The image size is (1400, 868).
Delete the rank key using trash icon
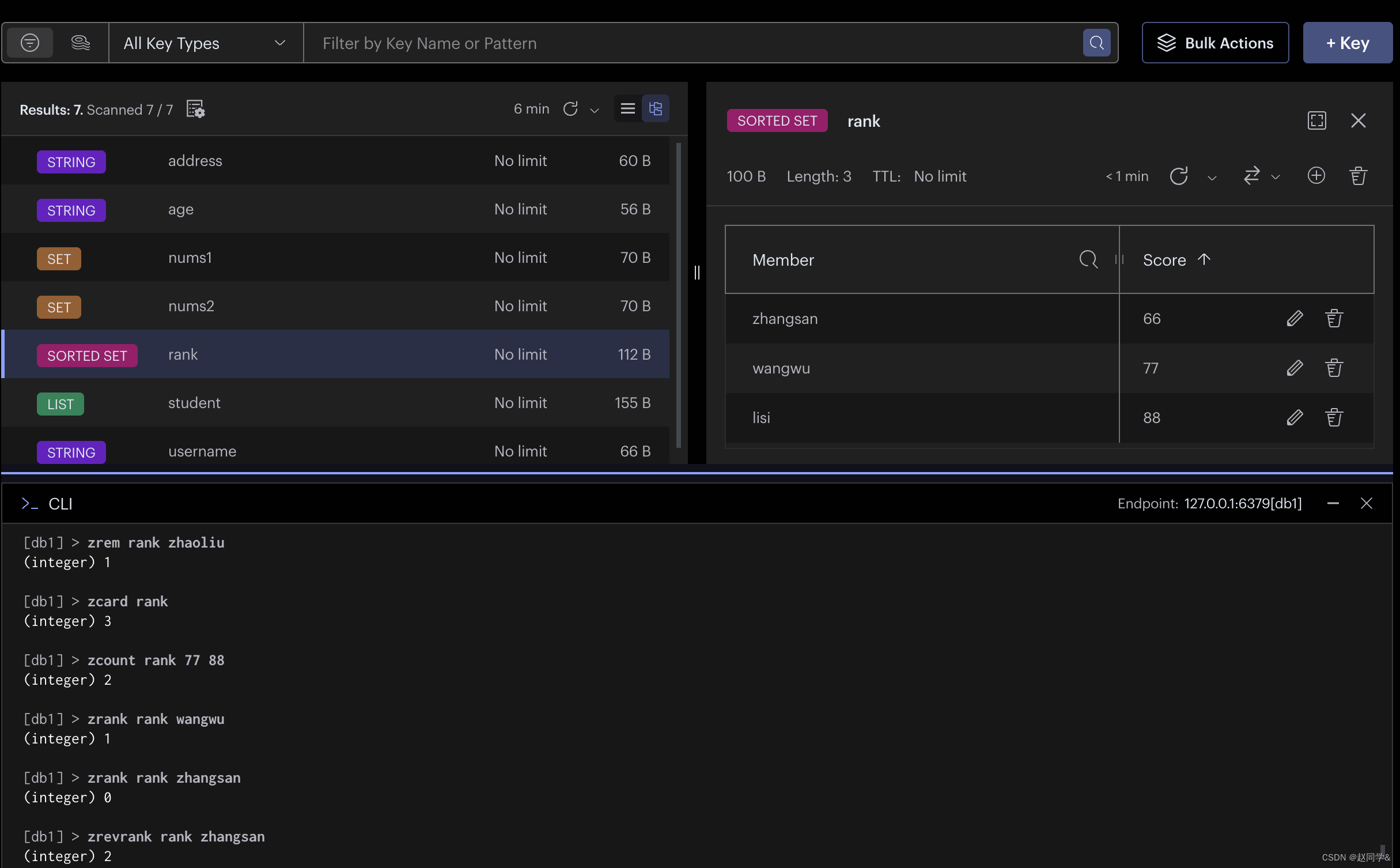[1358, 176]
